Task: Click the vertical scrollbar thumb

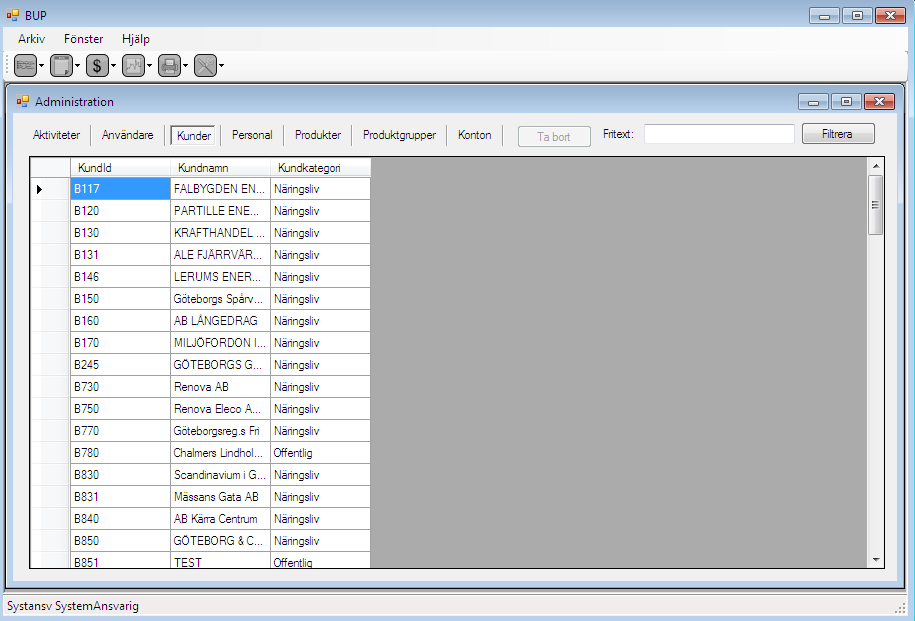Action: coord(875,205)
